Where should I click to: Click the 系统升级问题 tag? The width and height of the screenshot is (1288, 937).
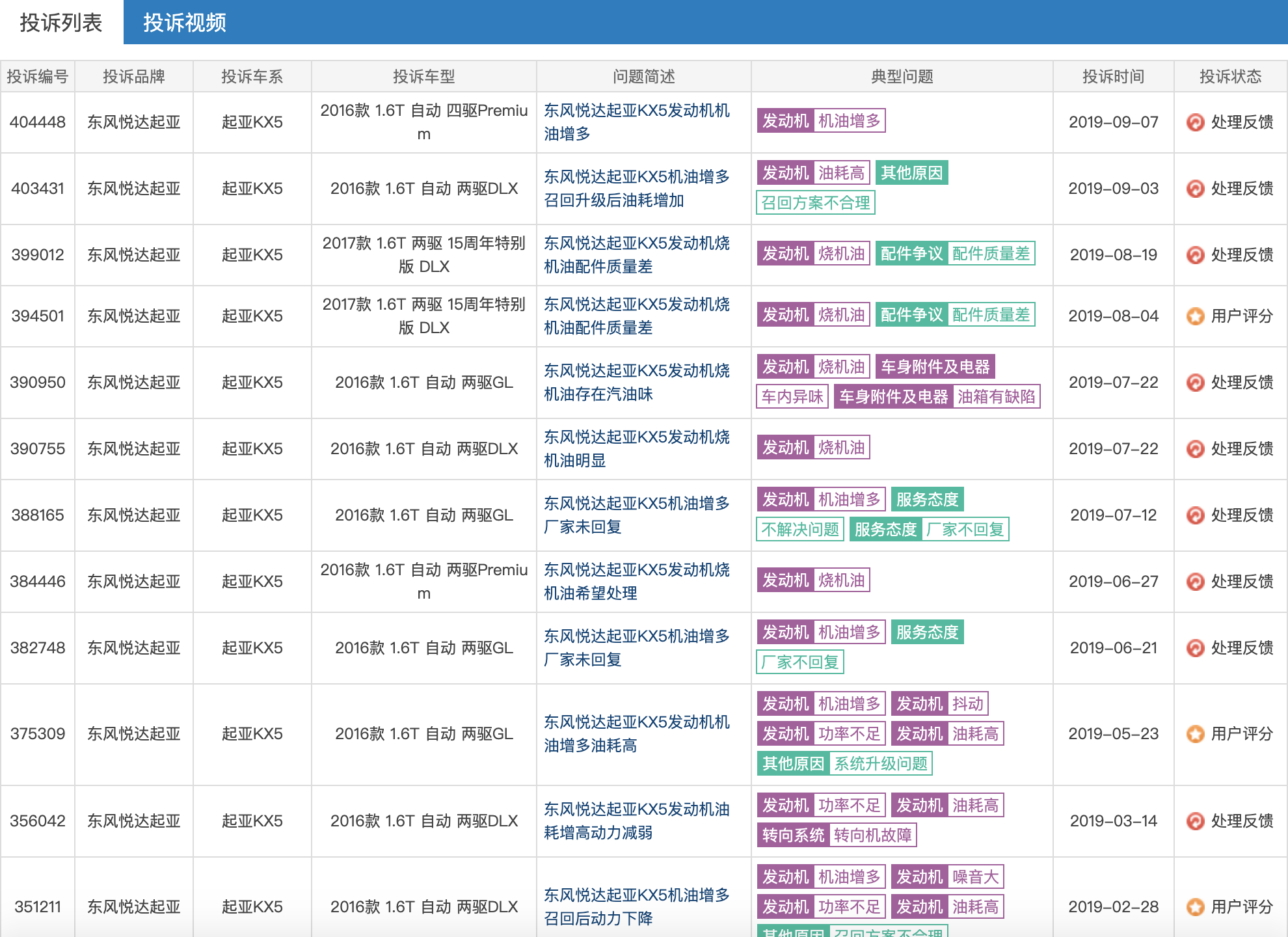point(881,764)
